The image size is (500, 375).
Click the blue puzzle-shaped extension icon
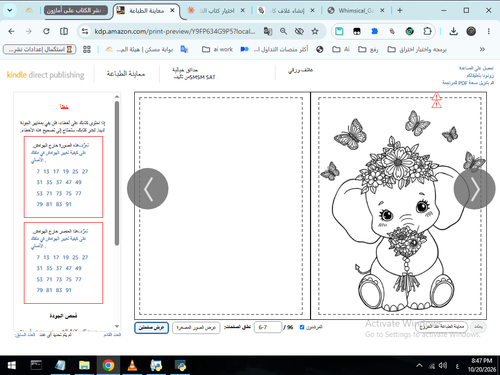[375, 31]
